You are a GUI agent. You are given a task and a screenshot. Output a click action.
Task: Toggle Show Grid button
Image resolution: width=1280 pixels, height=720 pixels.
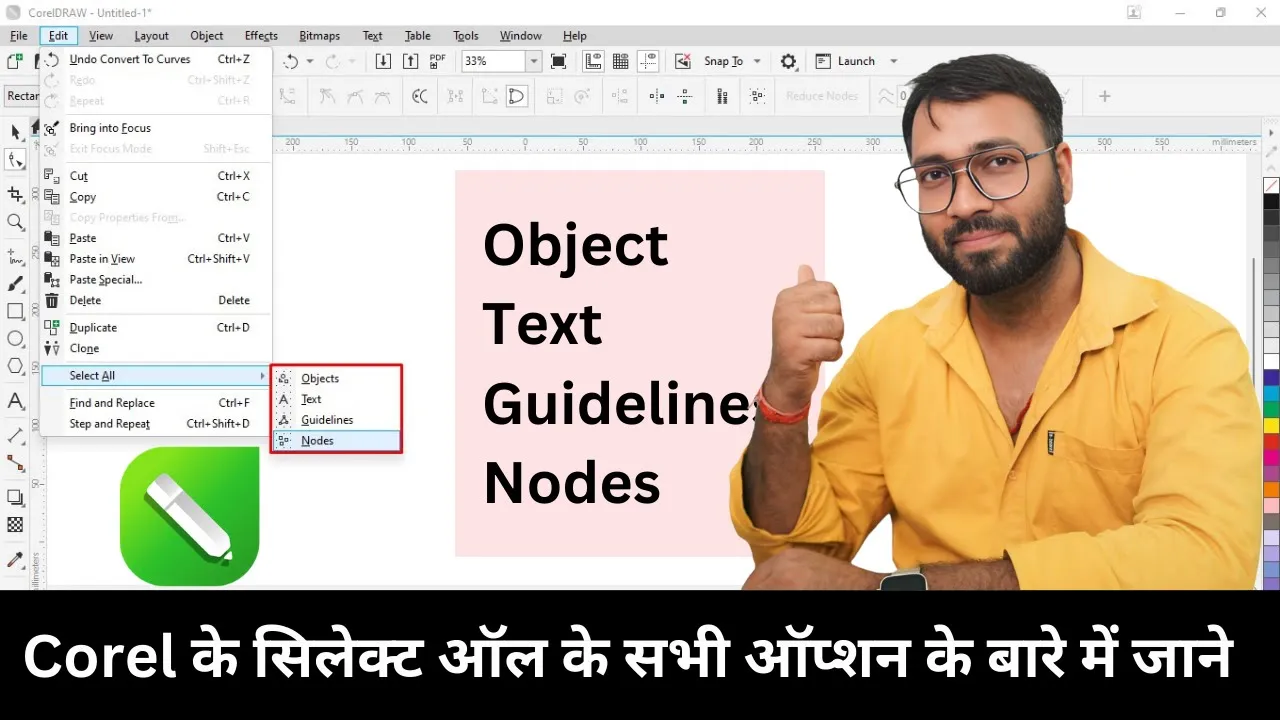click(x=620, y=61)
